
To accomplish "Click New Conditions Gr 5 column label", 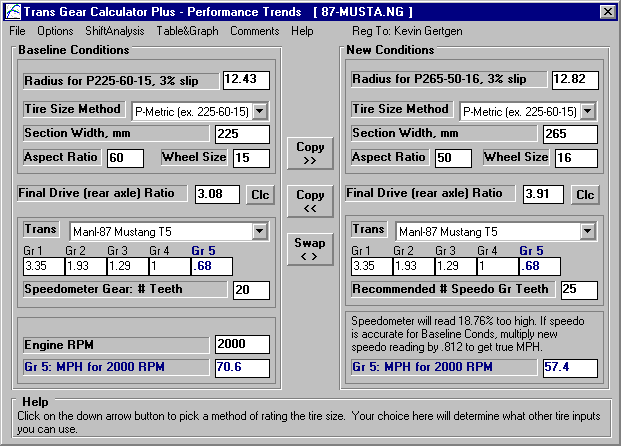I will point(531,251).
